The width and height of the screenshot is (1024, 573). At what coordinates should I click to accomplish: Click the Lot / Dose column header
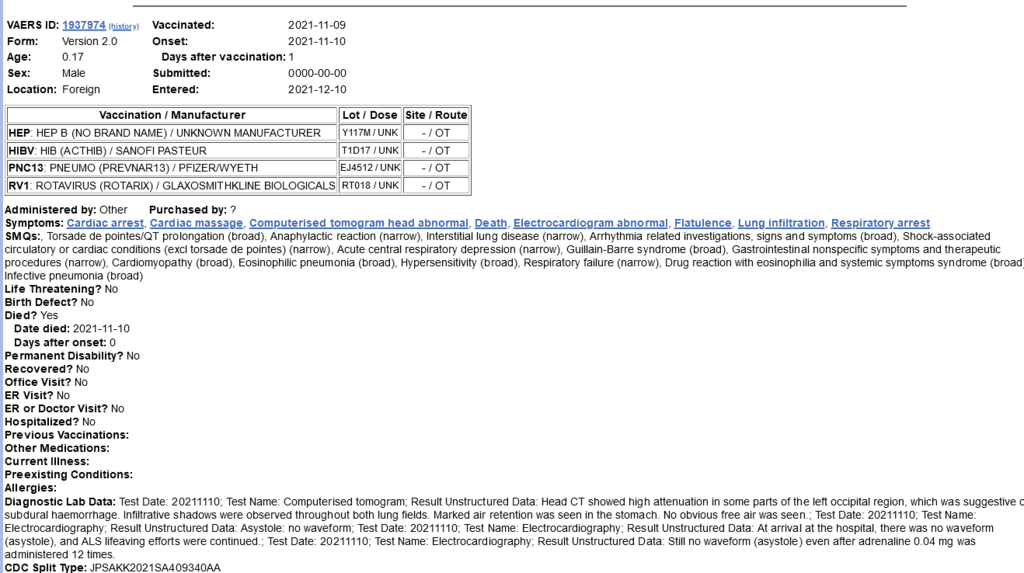tap(370, 115)
